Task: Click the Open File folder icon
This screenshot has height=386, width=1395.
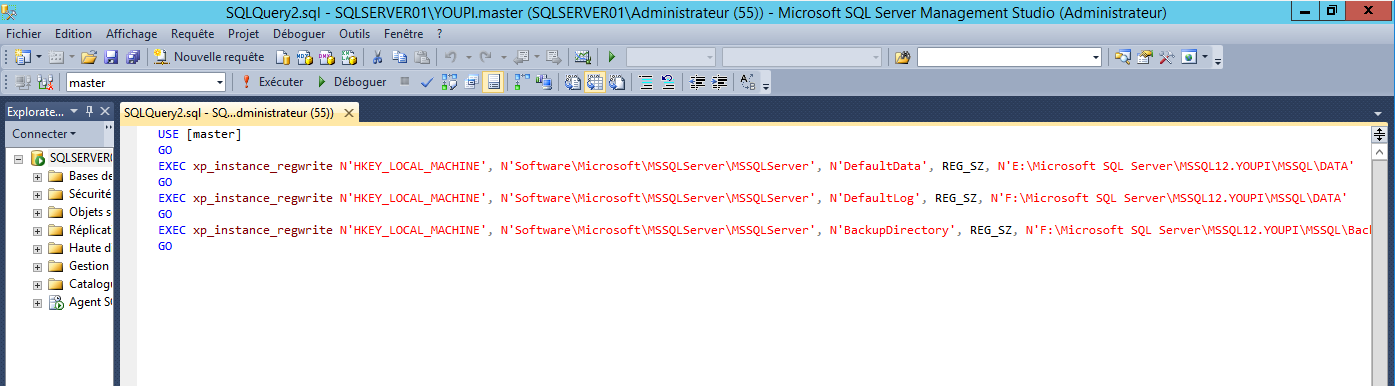Action: click(x=89, y=57)
